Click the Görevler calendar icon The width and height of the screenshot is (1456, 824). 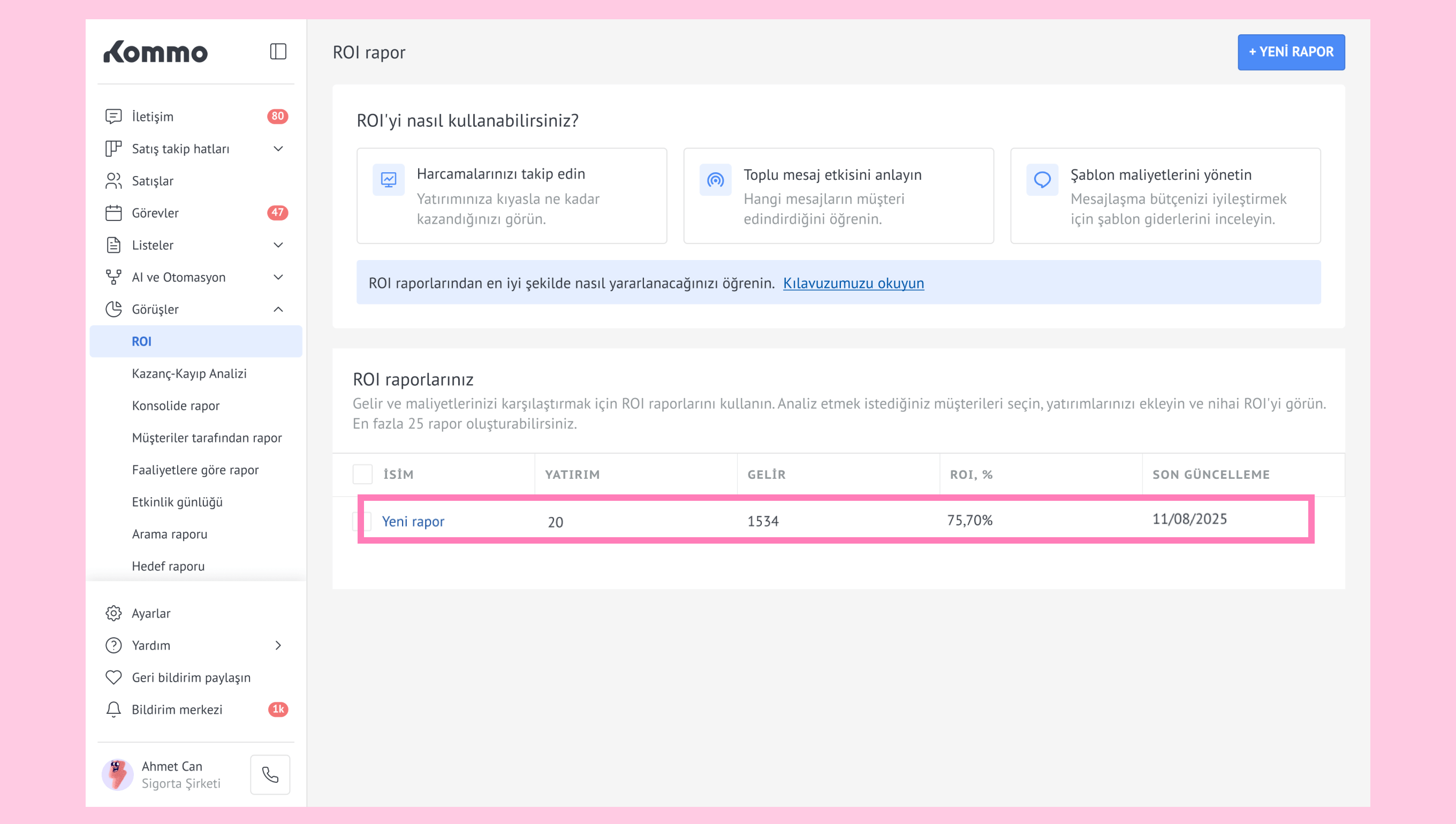[x=113, y=213]
